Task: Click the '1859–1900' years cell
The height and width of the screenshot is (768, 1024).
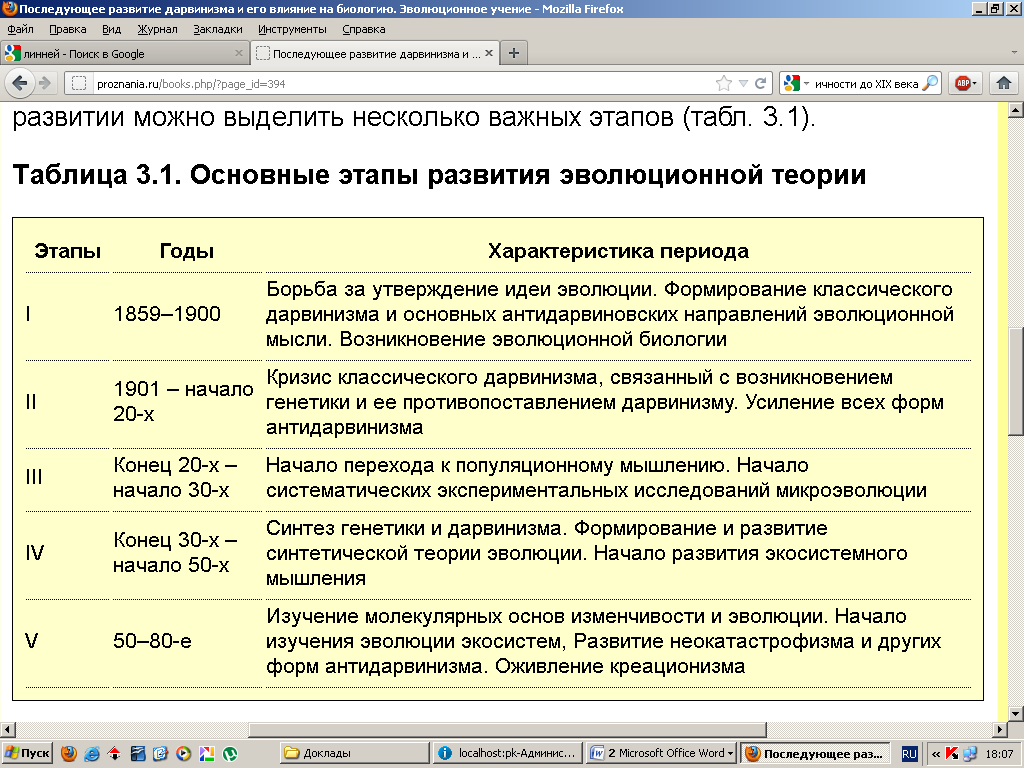Action: pos(167,314)
